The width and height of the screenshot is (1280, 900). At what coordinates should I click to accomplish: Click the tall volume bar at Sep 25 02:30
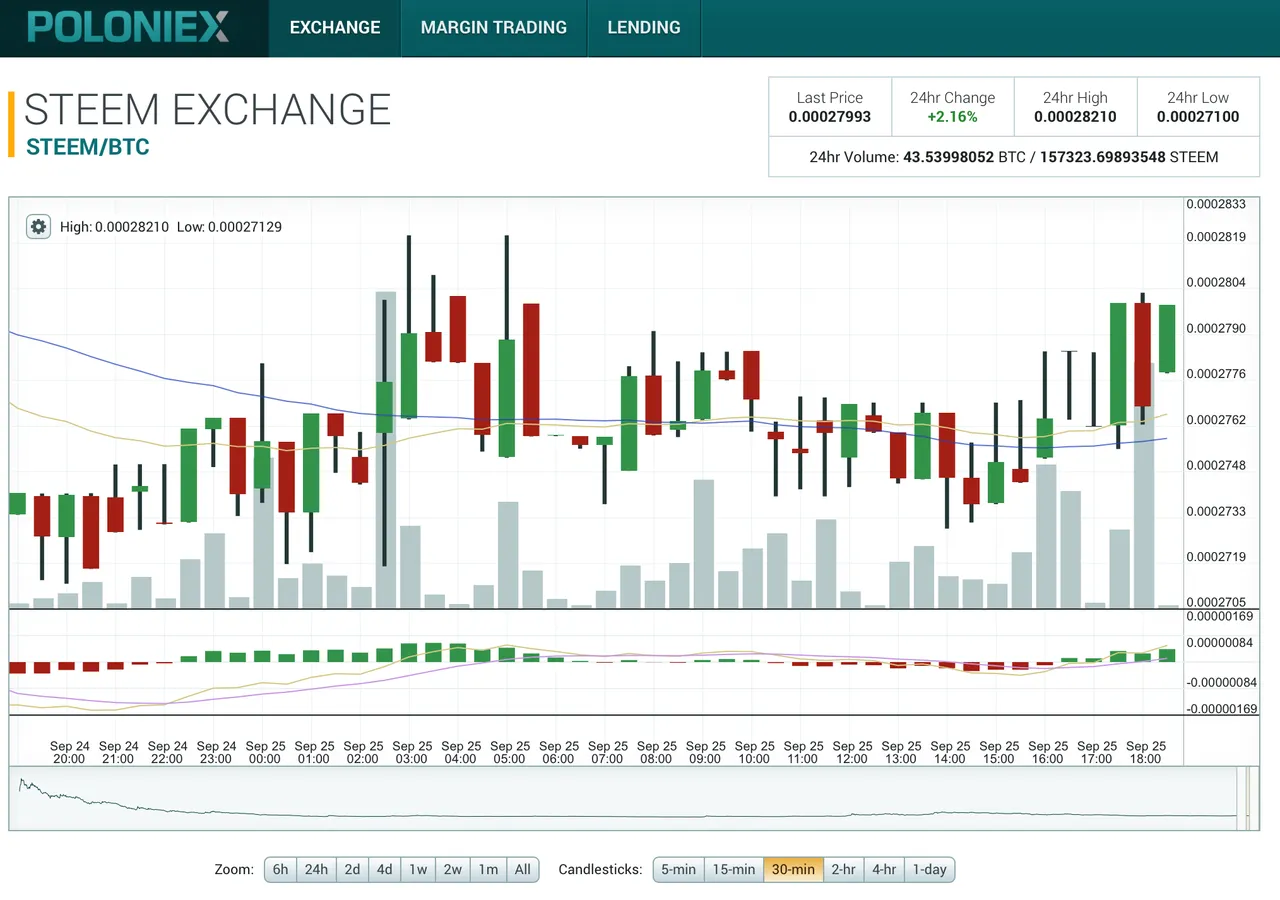pyautogui.click(x=385, y=449)
